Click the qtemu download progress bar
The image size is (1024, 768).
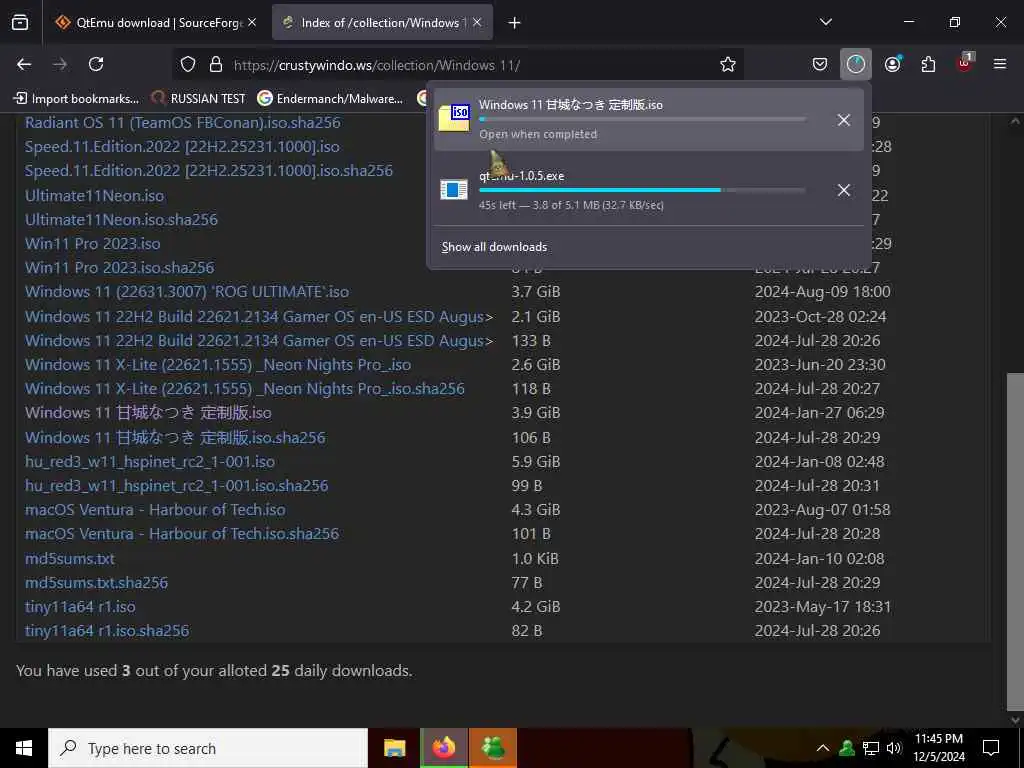pyautogui.click(x=642, y=190)
